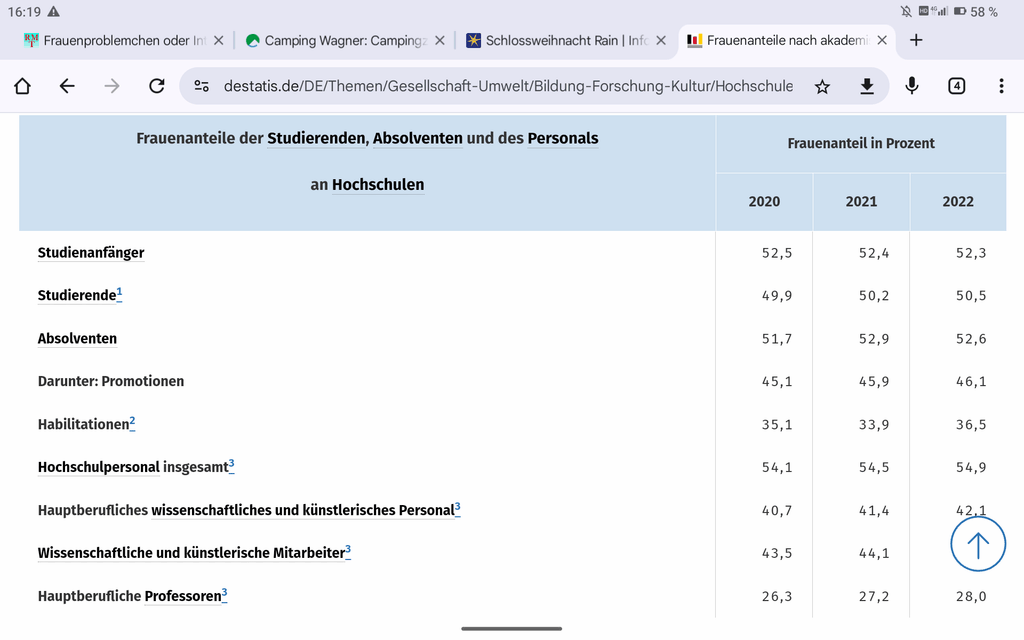This screenshot has width=1024, height=640.
Task: Close the Camping Wagner tab
Action: click(440, 40)
